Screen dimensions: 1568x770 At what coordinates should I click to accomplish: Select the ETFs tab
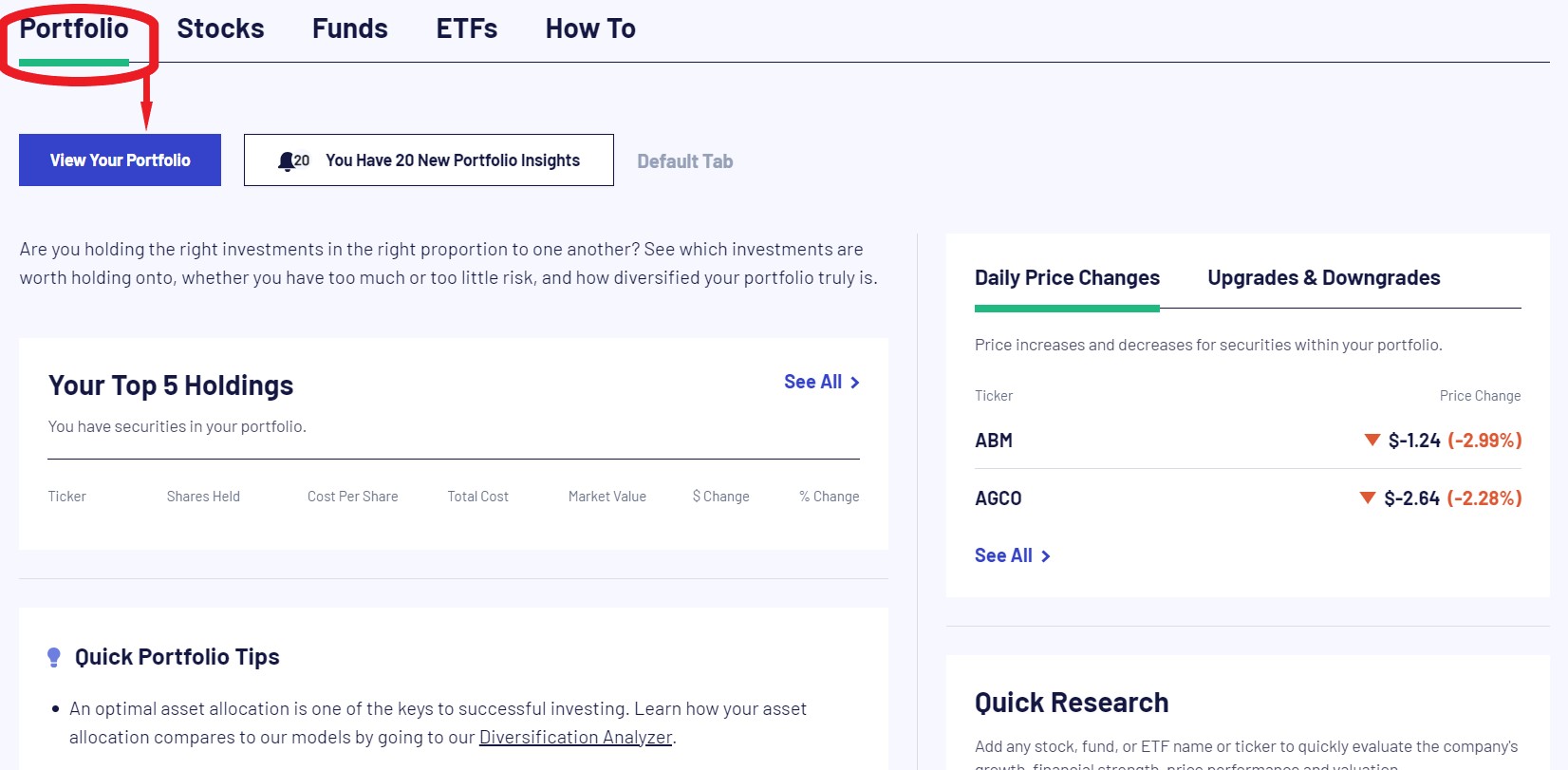click(467, 28)
